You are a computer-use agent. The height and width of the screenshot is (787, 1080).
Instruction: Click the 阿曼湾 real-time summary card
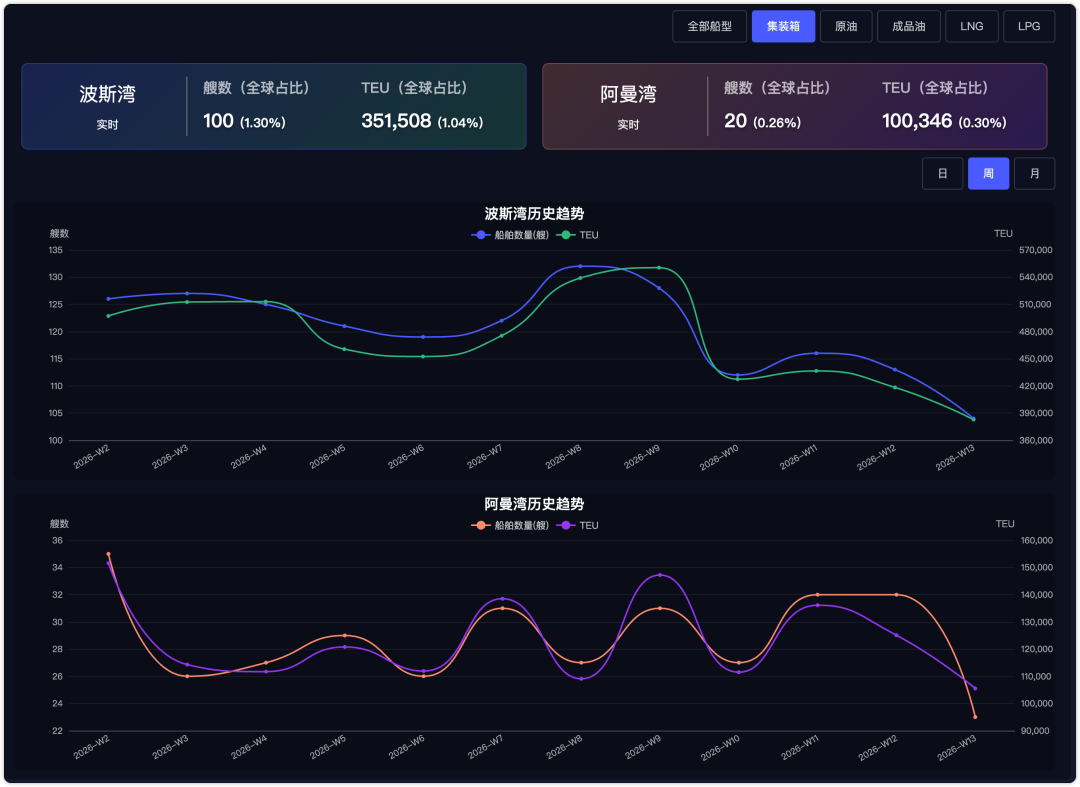(x=794, y=107)
